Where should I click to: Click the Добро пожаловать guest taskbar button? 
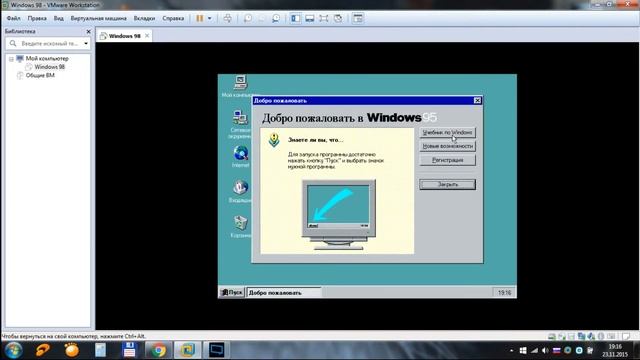click(284, 293)
